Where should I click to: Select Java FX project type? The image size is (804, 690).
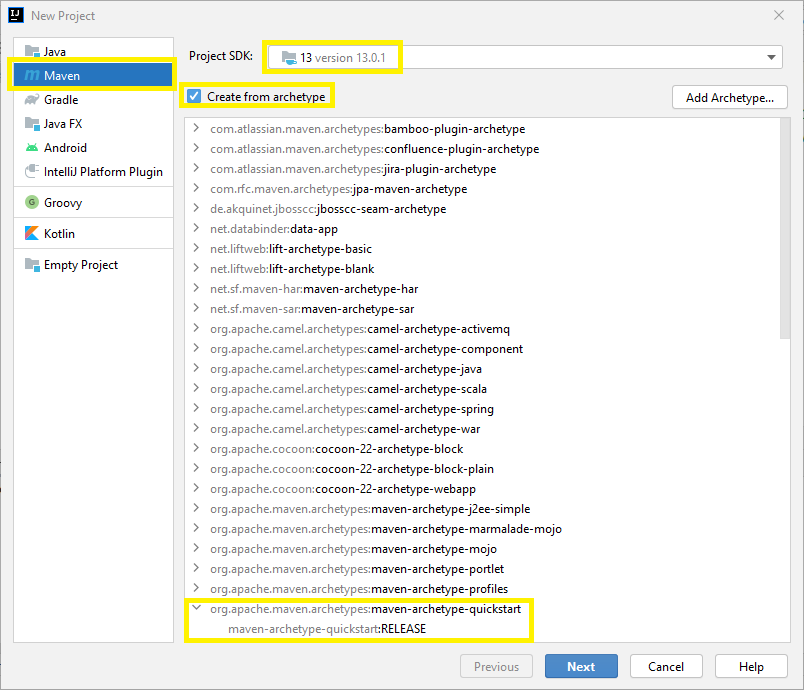[93, 124]
